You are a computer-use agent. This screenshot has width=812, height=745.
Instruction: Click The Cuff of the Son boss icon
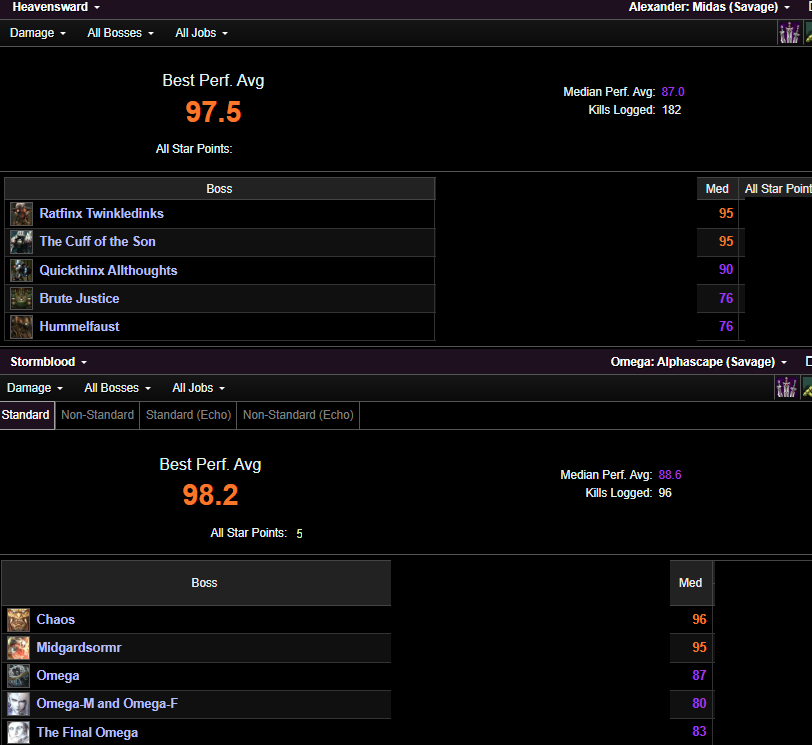tap(21, 242)
